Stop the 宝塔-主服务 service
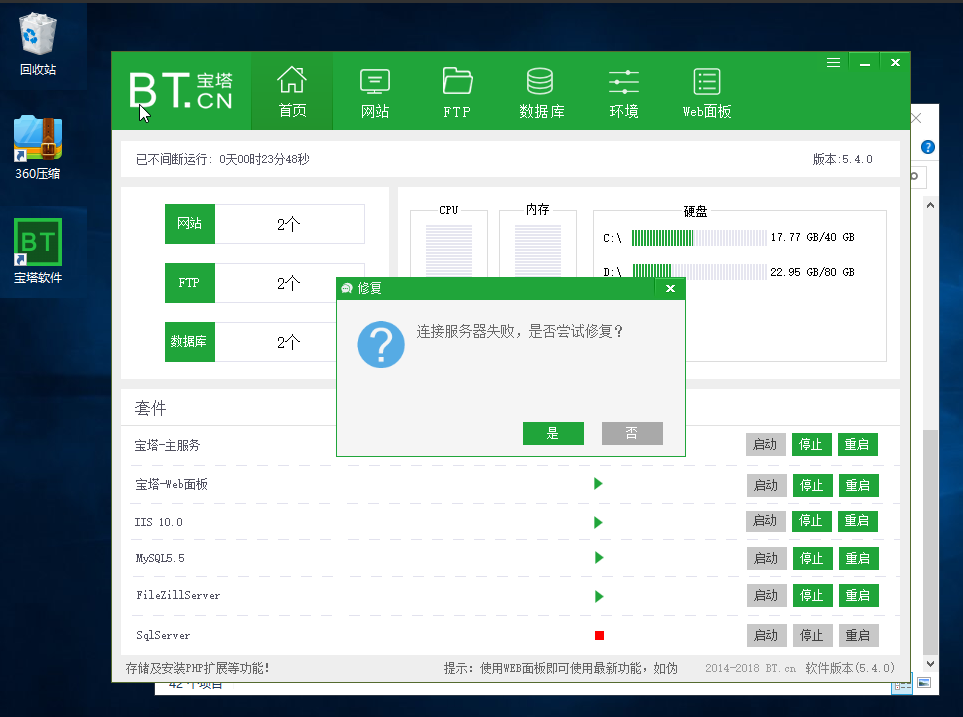Screen dimensions: 963x717 811,444
